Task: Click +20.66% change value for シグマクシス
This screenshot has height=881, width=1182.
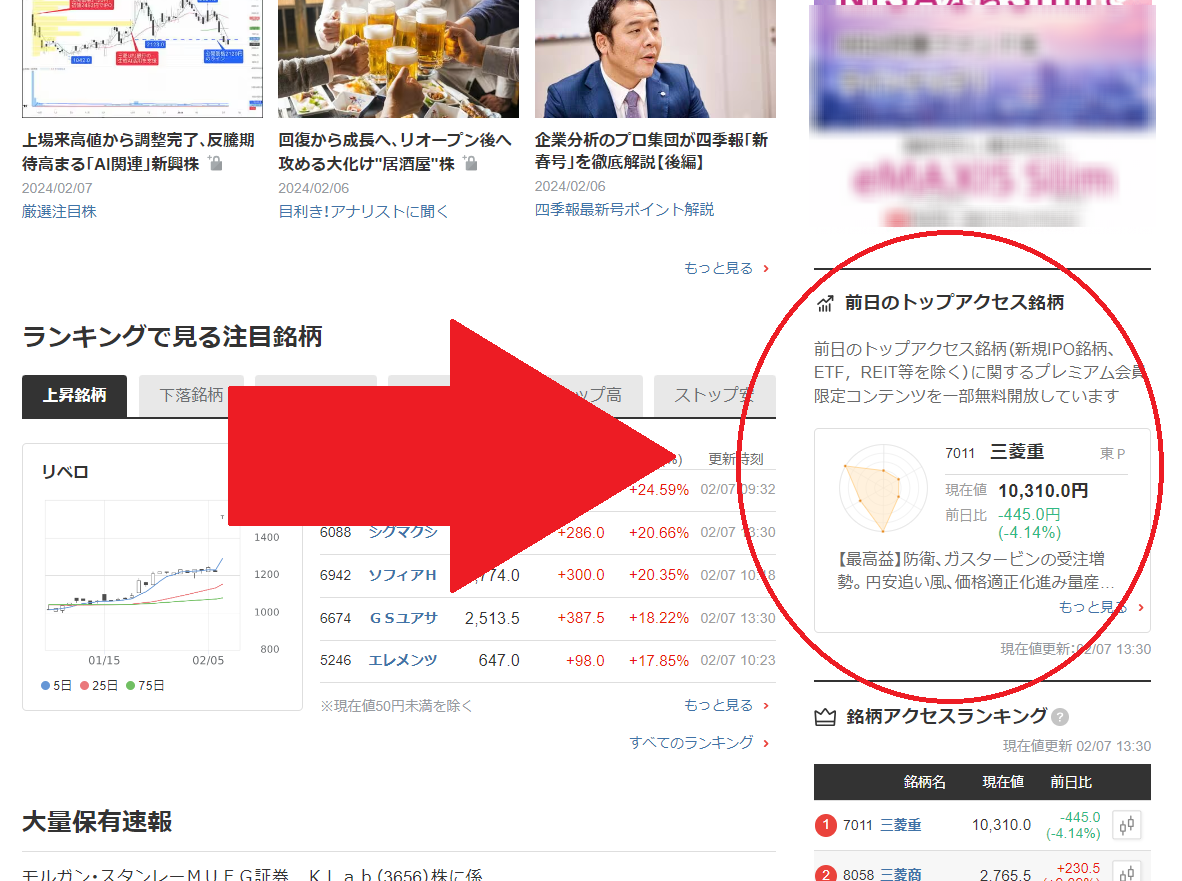Action: coord(659,533)
